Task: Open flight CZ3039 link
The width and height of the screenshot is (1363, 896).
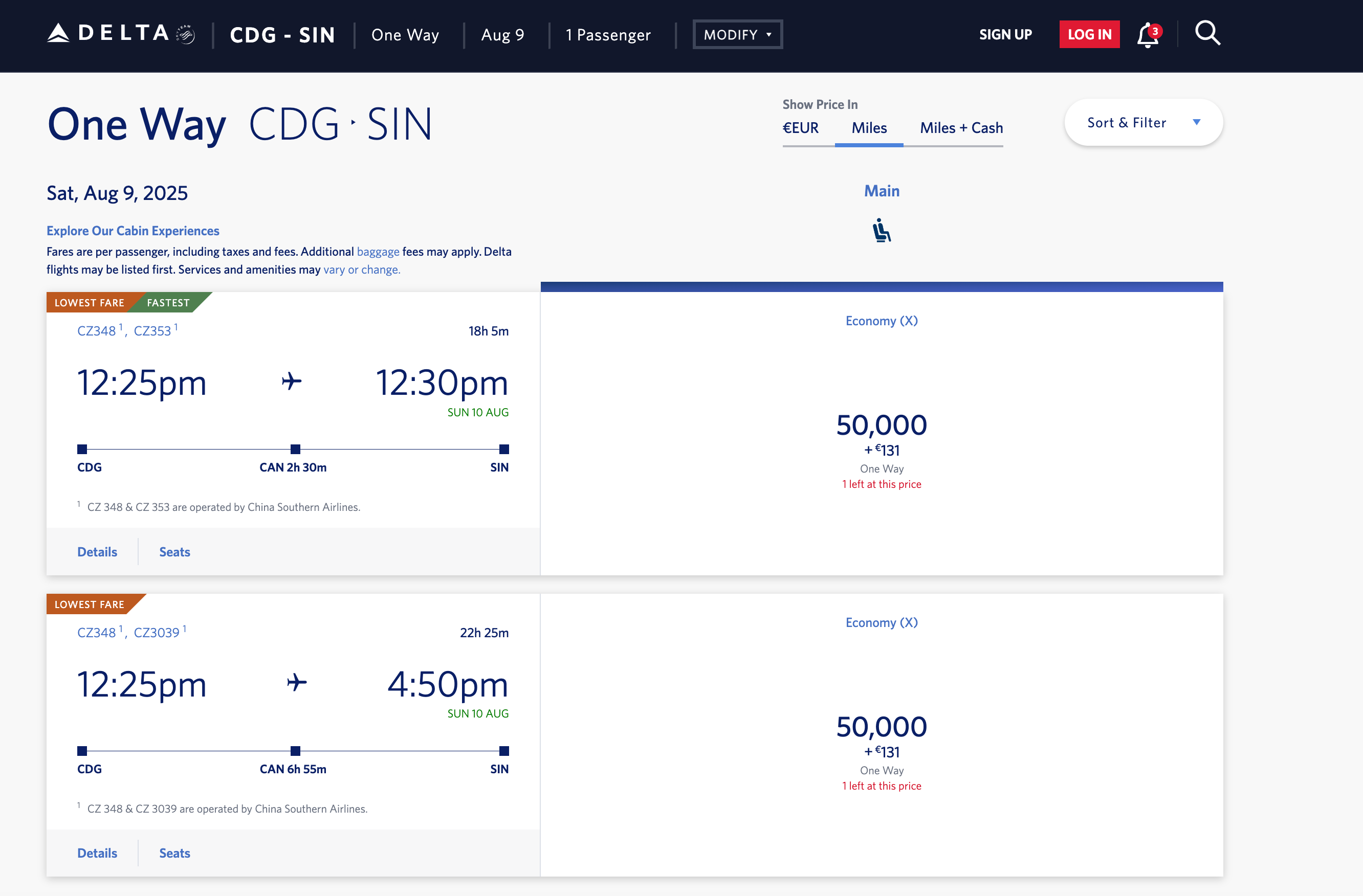Action: click(x=157, y=633)
